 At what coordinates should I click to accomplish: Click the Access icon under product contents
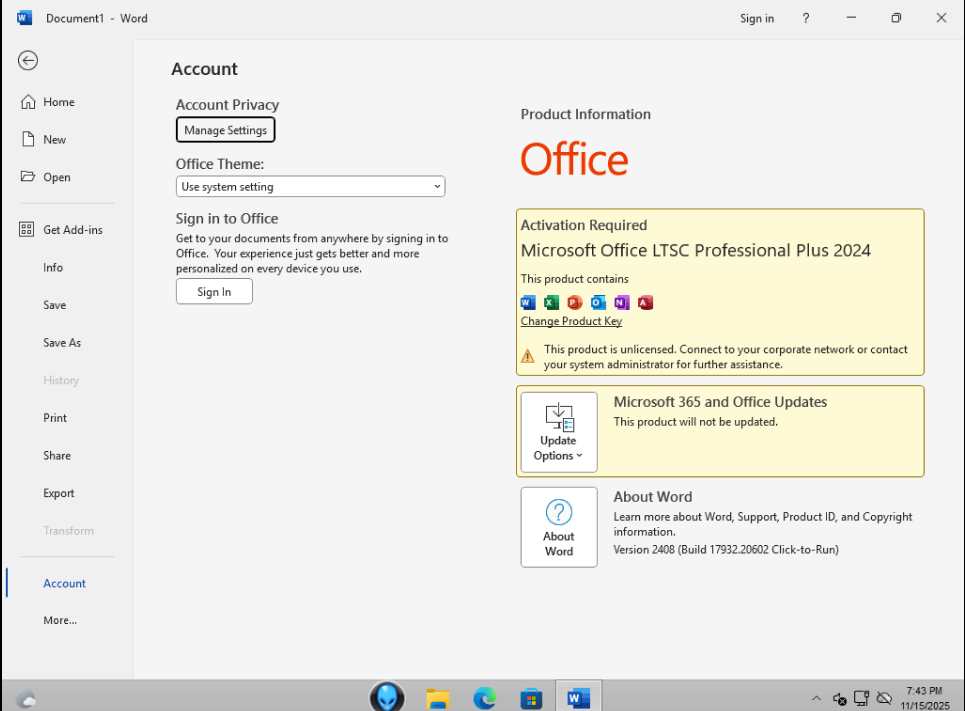(x=645, y=302)
